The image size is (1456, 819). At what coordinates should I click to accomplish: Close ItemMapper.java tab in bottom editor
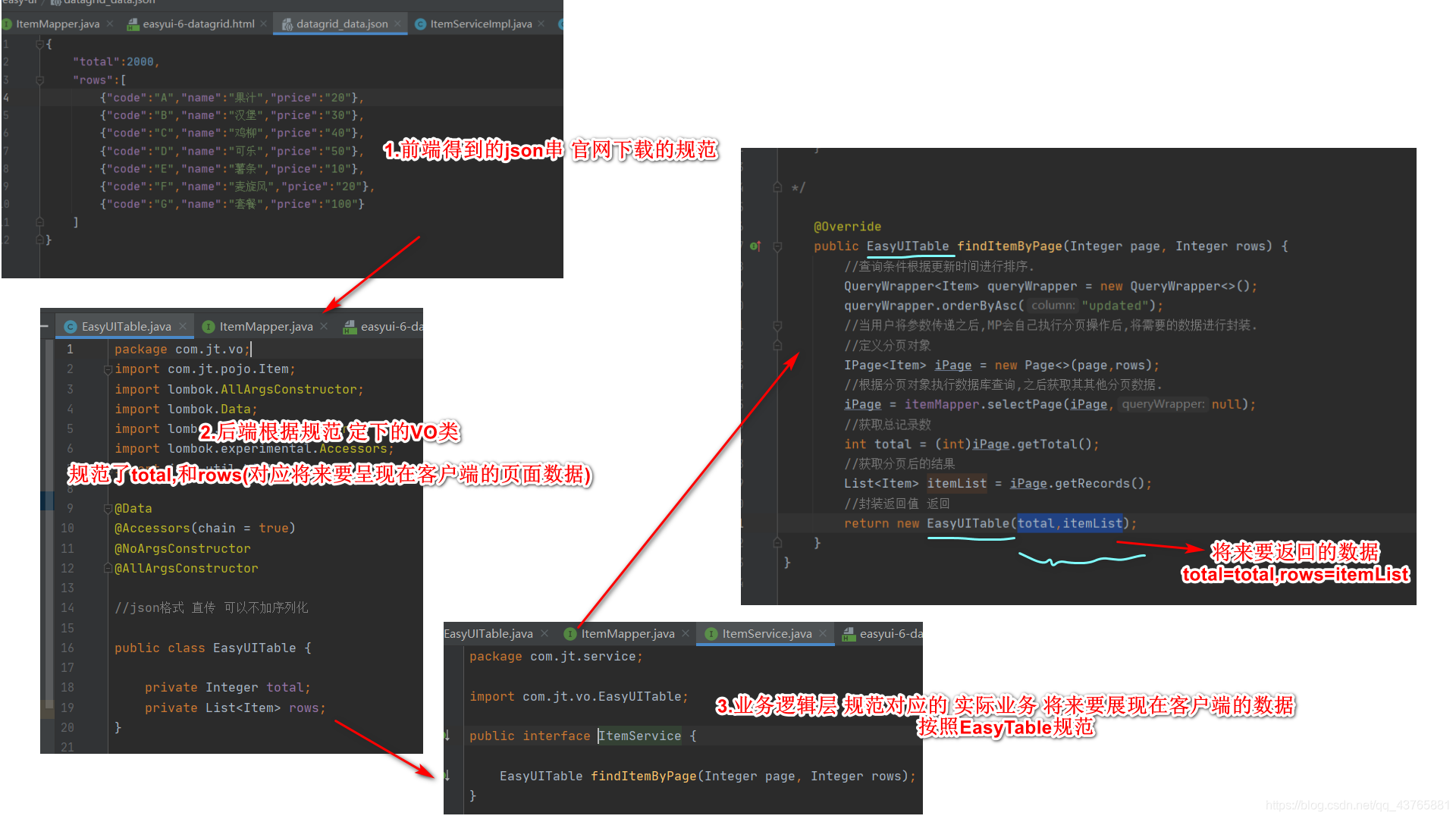click(x=686, y=634)
